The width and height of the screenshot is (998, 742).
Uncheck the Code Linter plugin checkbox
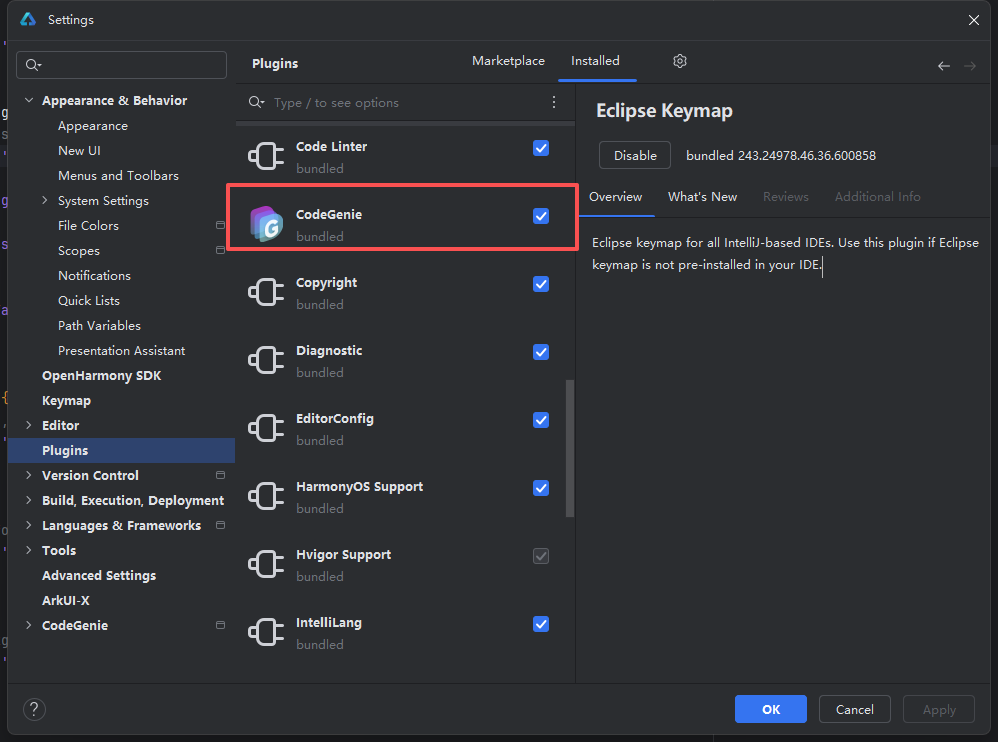pos(541,148)
